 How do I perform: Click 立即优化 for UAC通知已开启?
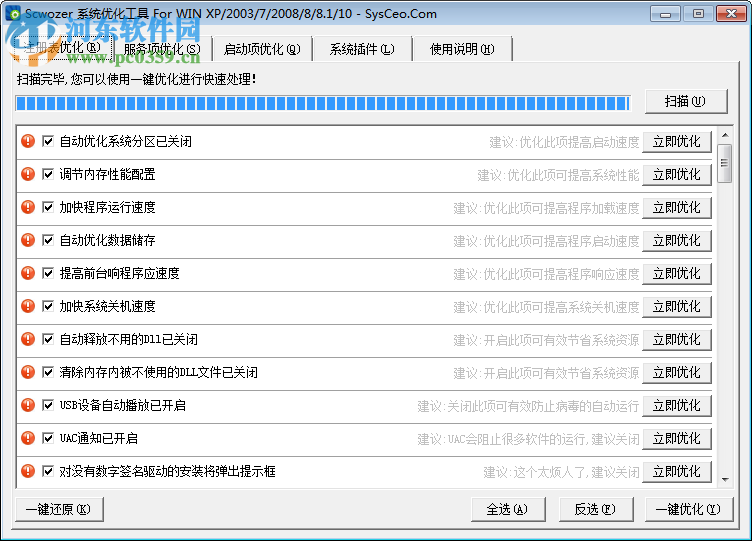[x=676, y=438]
